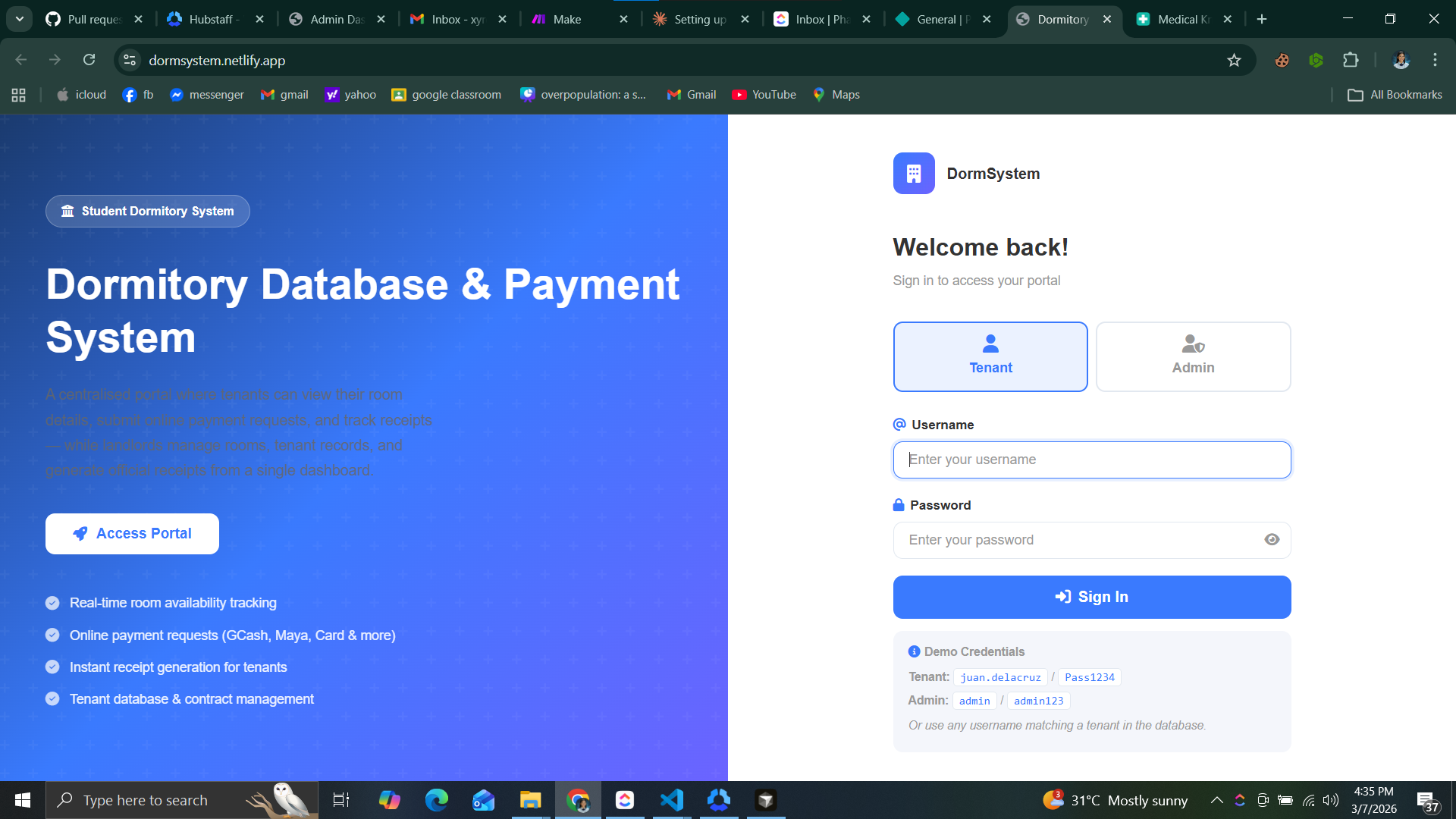Select the Tenant role option
The image size is (1456, 819).
(x=990, y=356)
